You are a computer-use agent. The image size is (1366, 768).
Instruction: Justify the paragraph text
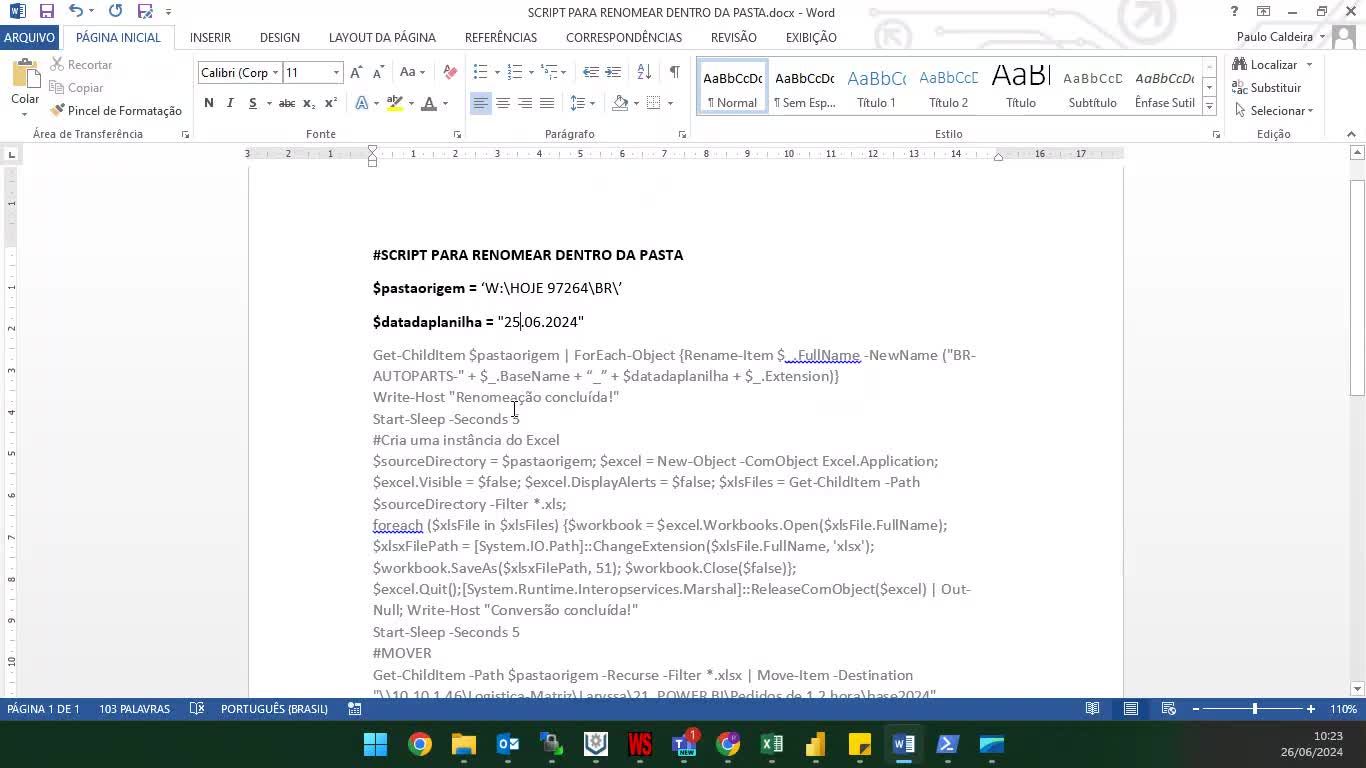pos(547,103)
